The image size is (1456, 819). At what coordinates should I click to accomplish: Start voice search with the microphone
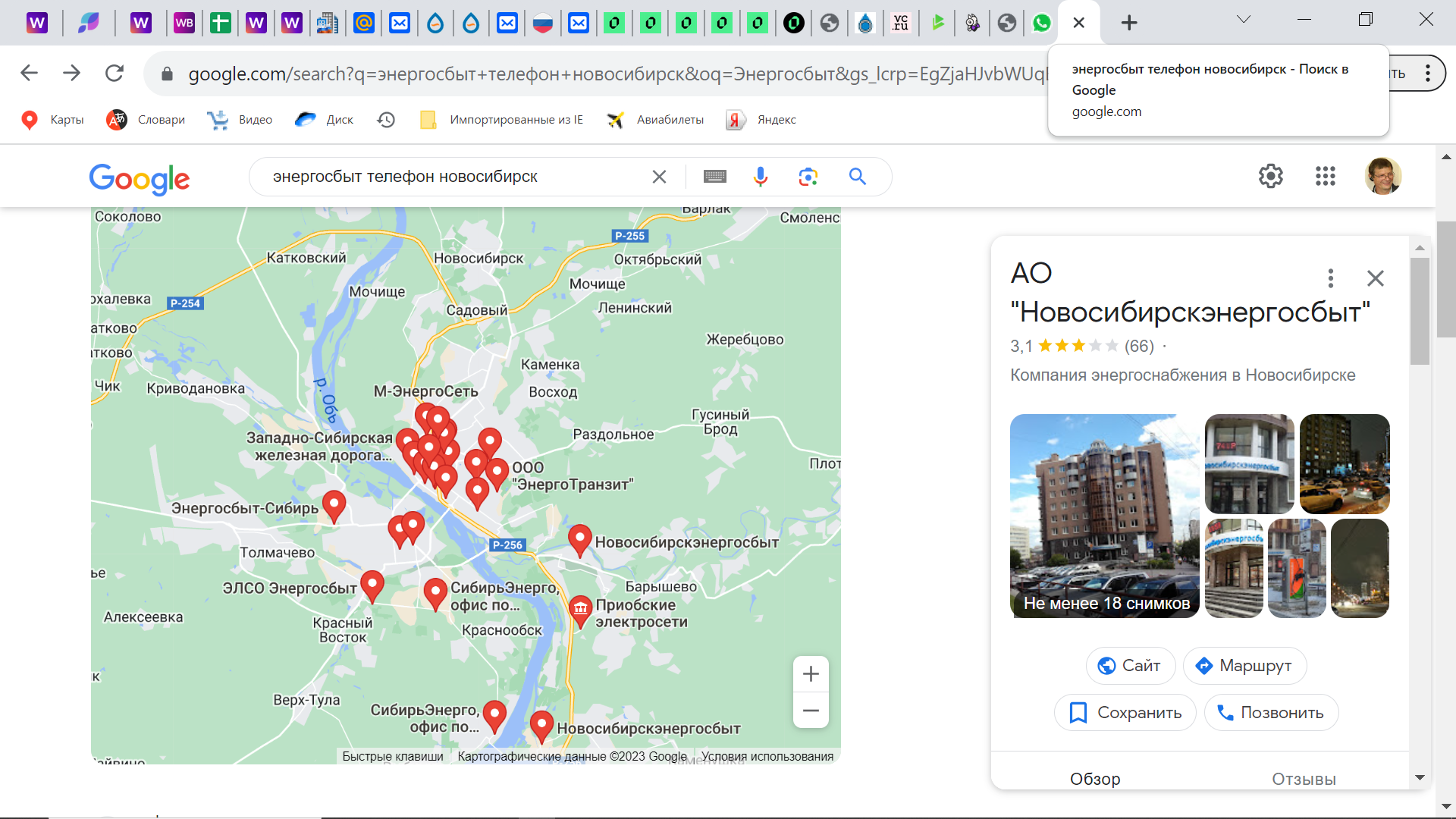[761, 177]
